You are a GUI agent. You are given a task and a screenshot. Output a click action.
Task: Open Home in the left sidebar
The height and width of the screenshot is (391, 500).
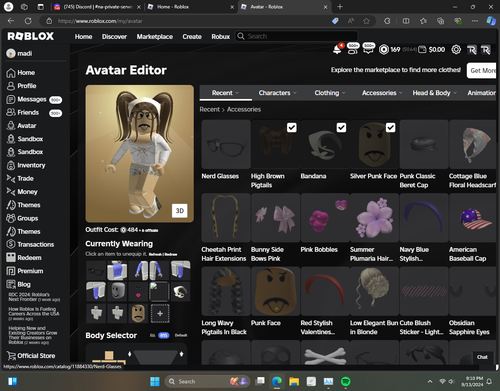(x=21, y=73)
